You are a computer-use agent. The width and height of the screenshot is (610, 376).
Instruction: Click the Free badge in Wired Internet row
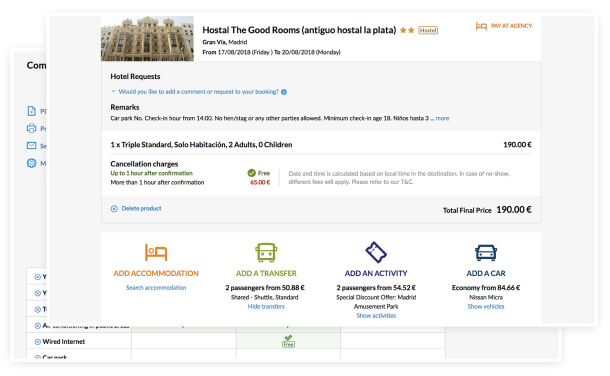[288, 341]
